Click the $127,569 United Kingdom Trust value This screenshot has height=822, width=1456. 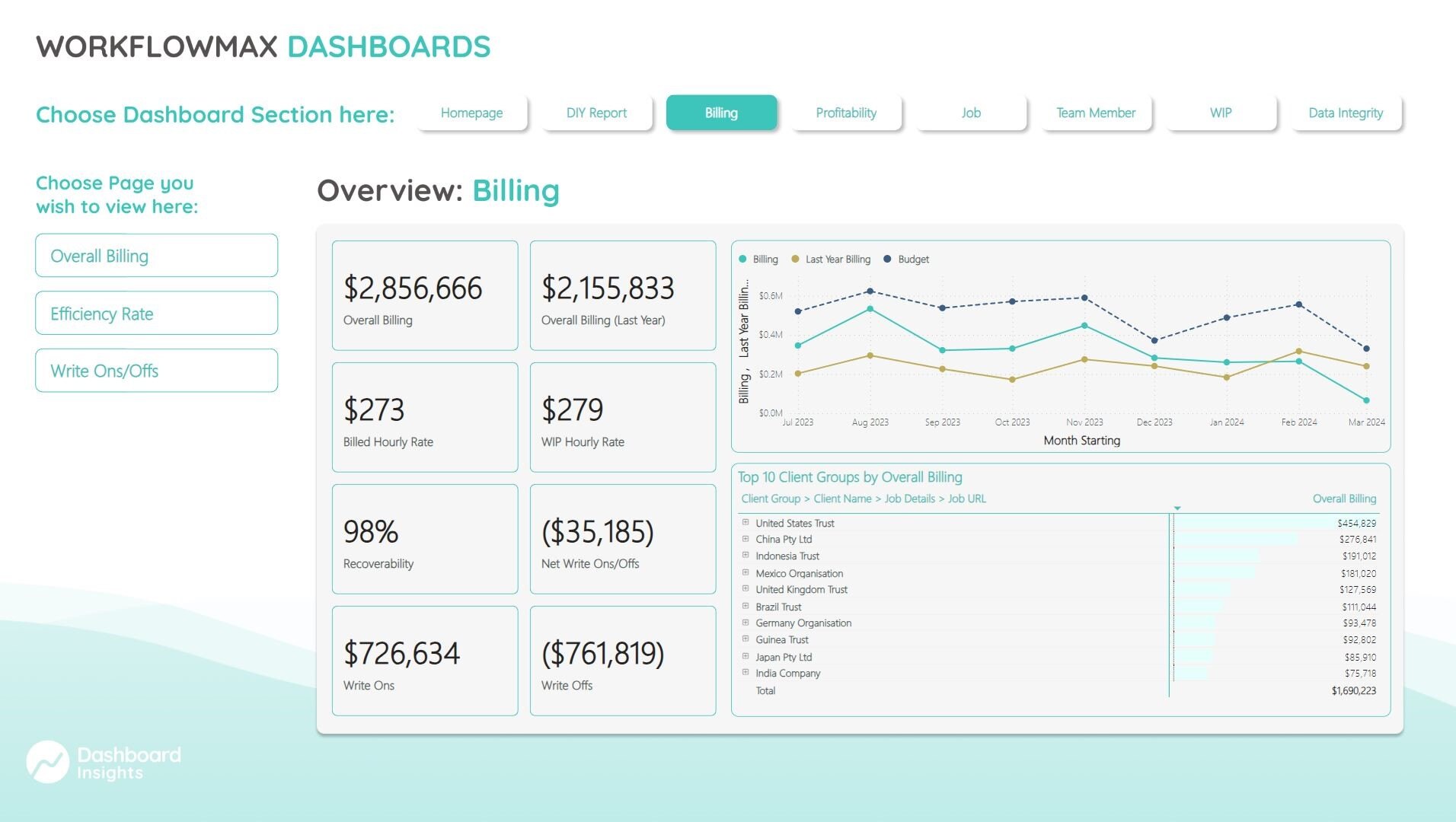(x=1358, y=590)
